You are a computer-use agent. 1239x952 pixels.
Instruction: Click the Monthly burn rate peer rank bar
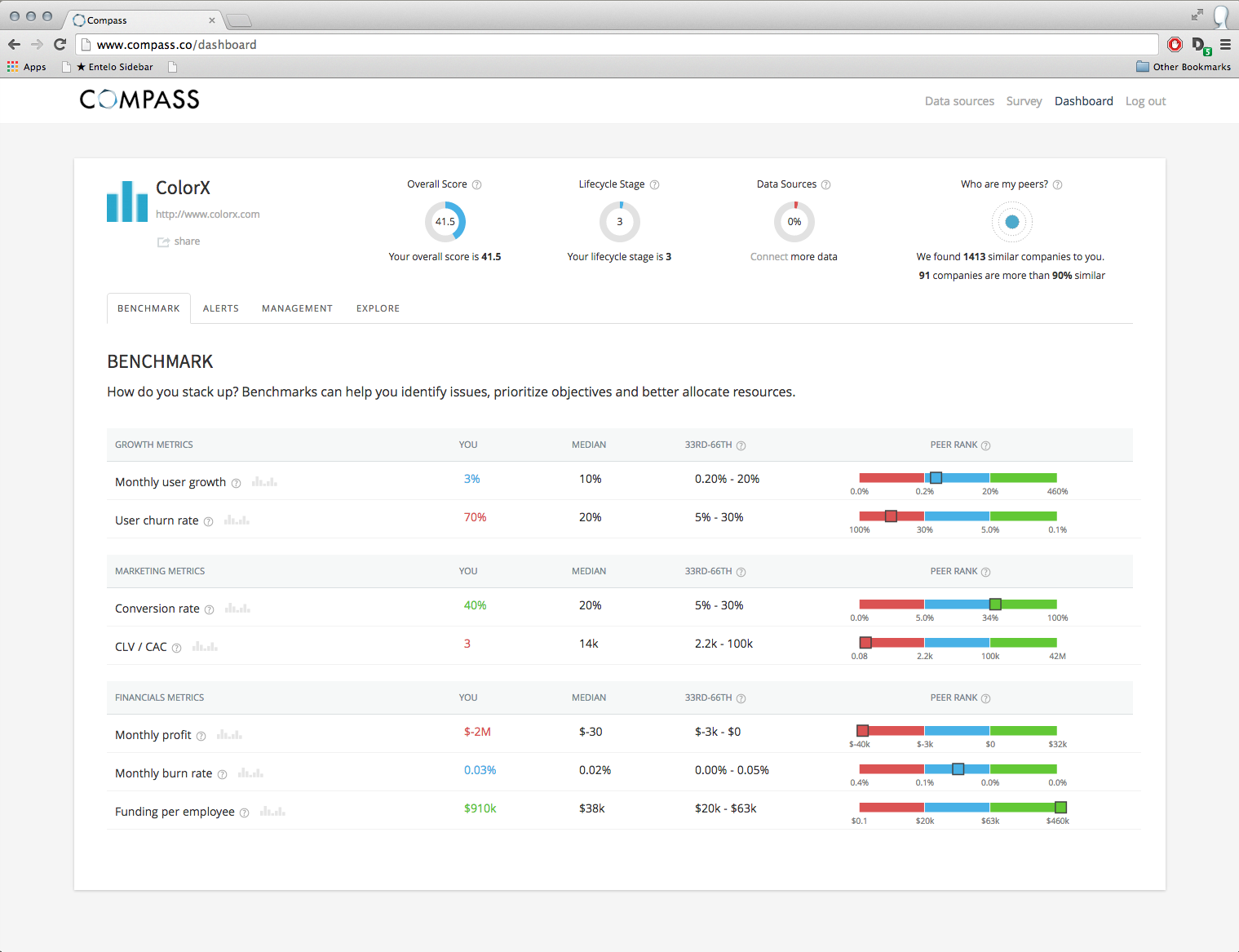click(958, 769)
